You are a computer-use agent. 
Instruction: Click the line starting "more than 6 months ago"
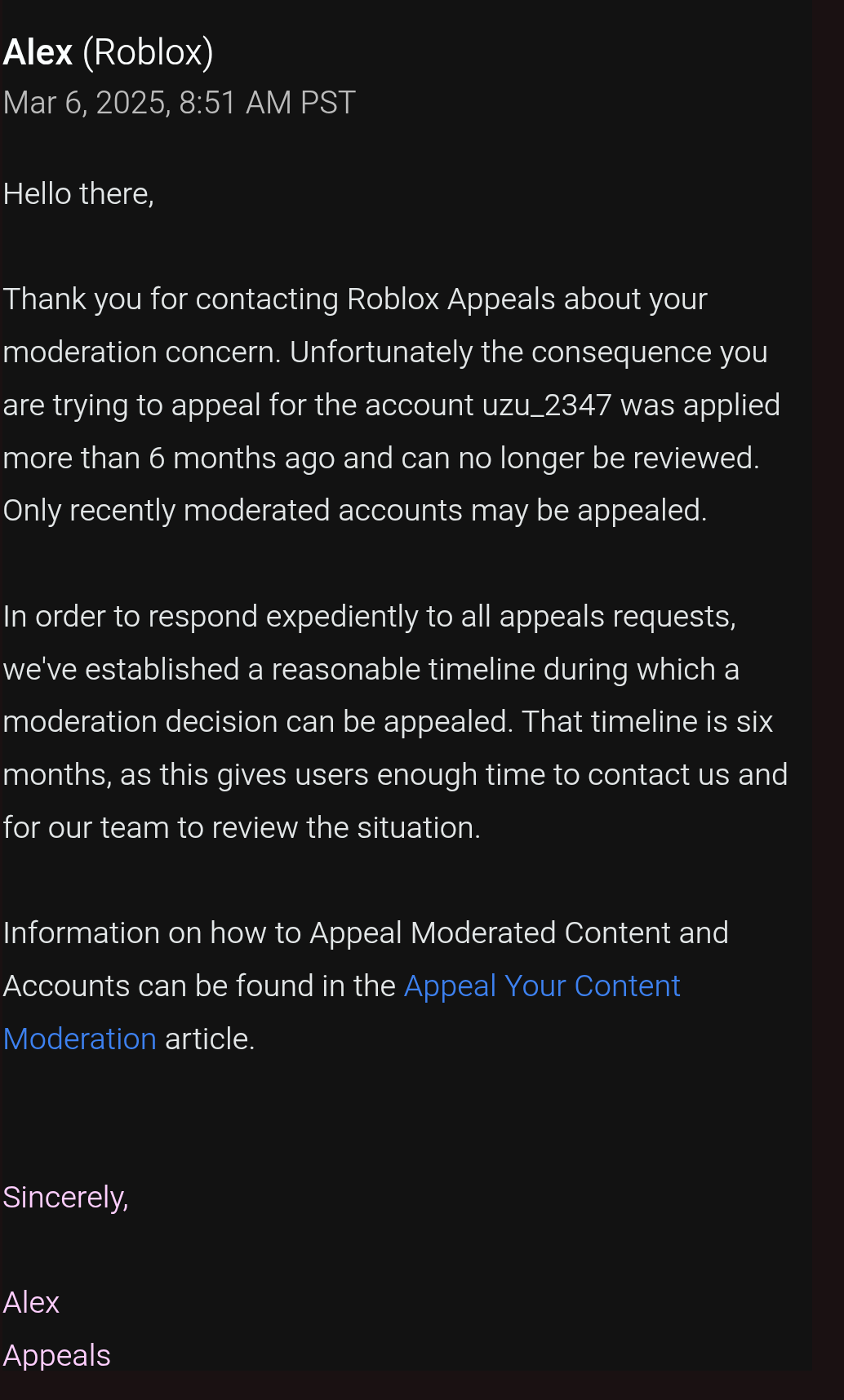coord(381,459)
